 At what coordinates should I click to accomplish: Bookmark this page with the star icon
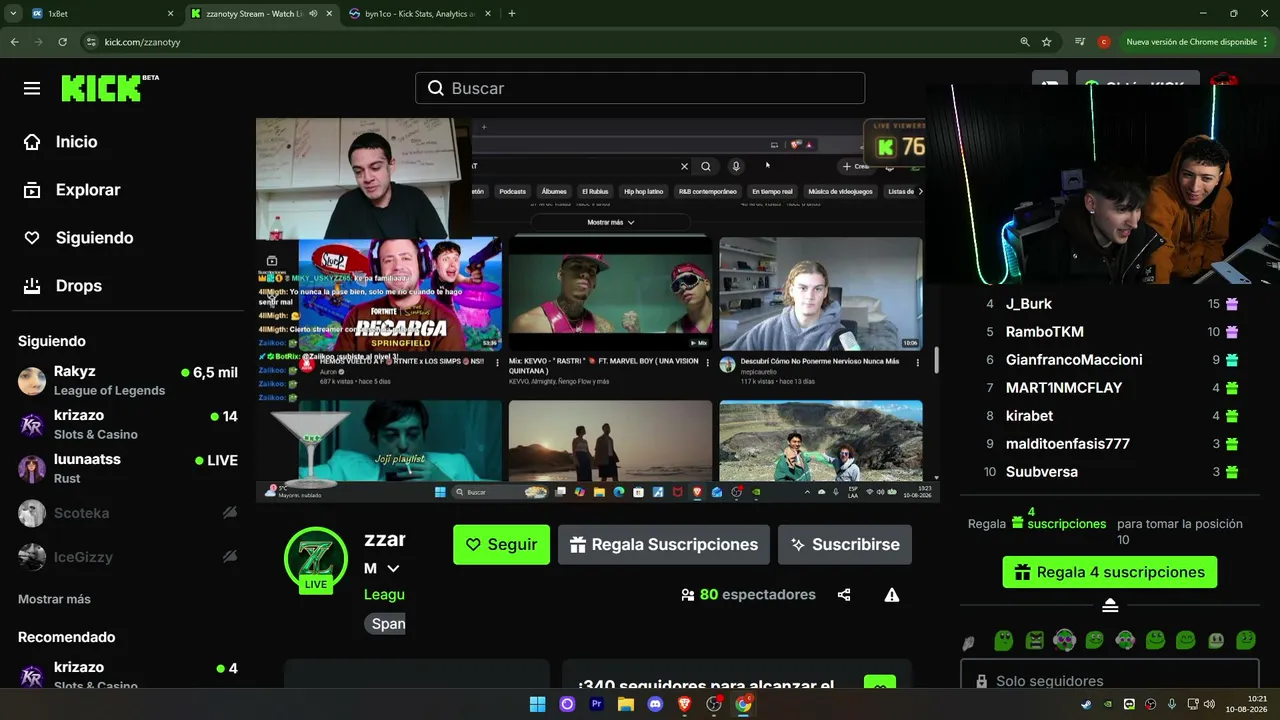(x=1047, y=42)
